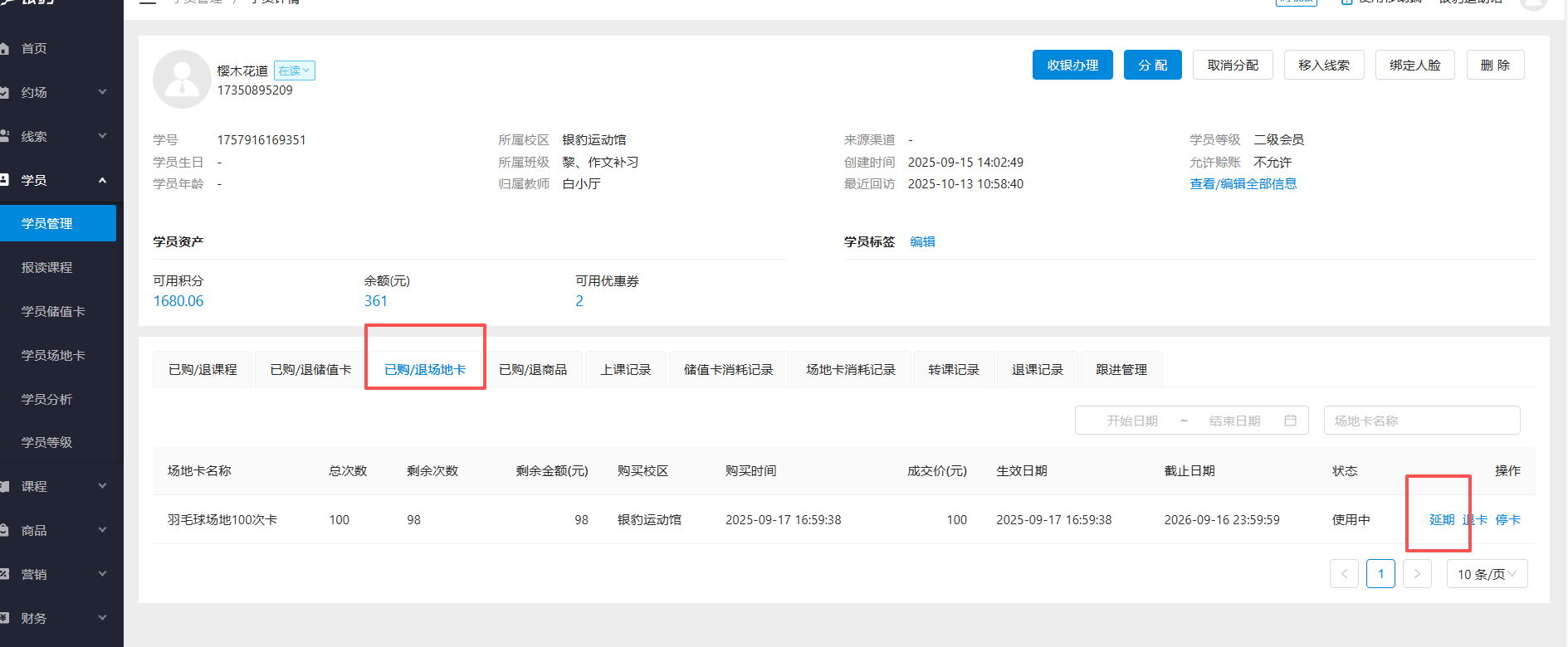Image resolution: width=1568 pixels, height=647 pixels.
Task: Click the 分配 button
Action: [1153, 65]
